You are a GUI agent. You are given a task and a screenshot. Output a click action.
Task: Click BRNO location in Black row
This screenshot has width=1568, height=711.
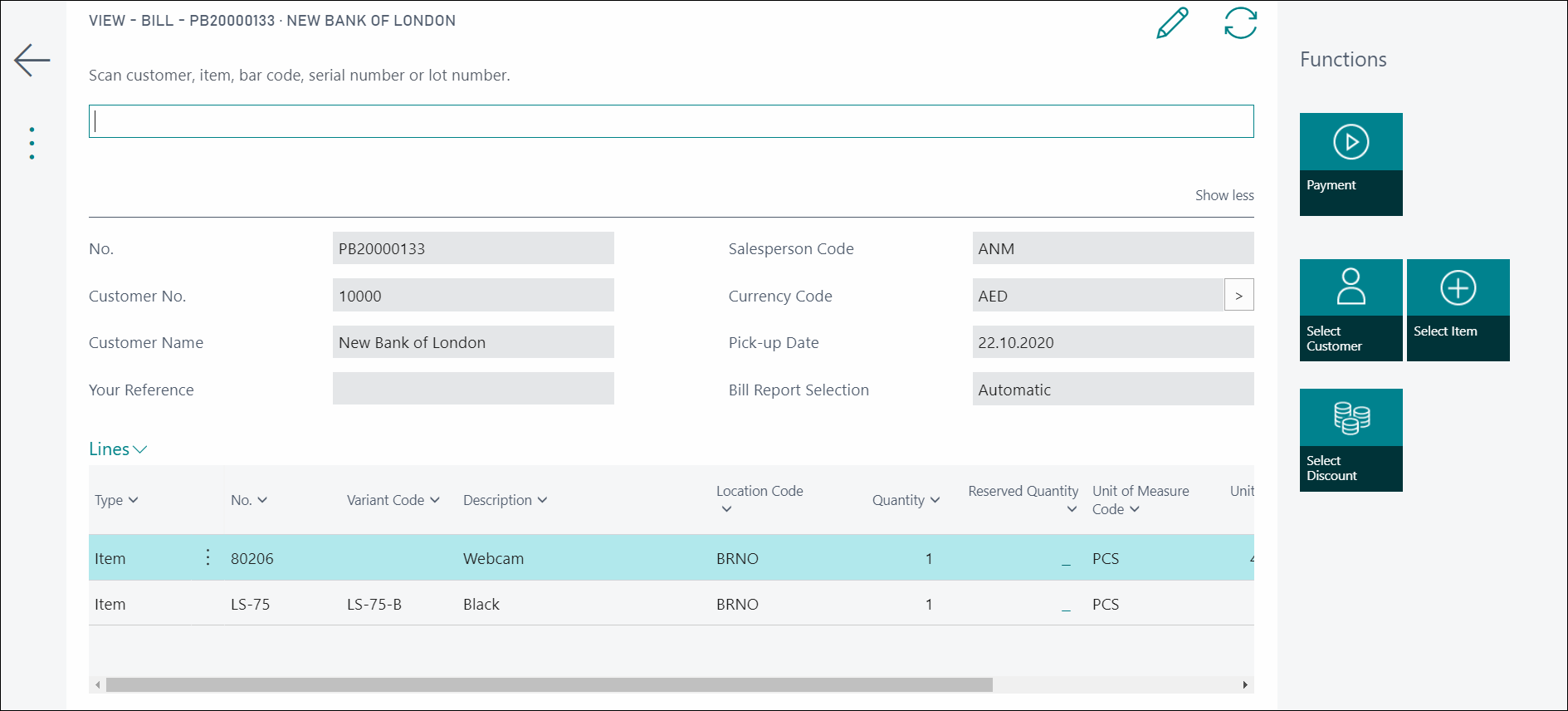[x=737, y=604]
